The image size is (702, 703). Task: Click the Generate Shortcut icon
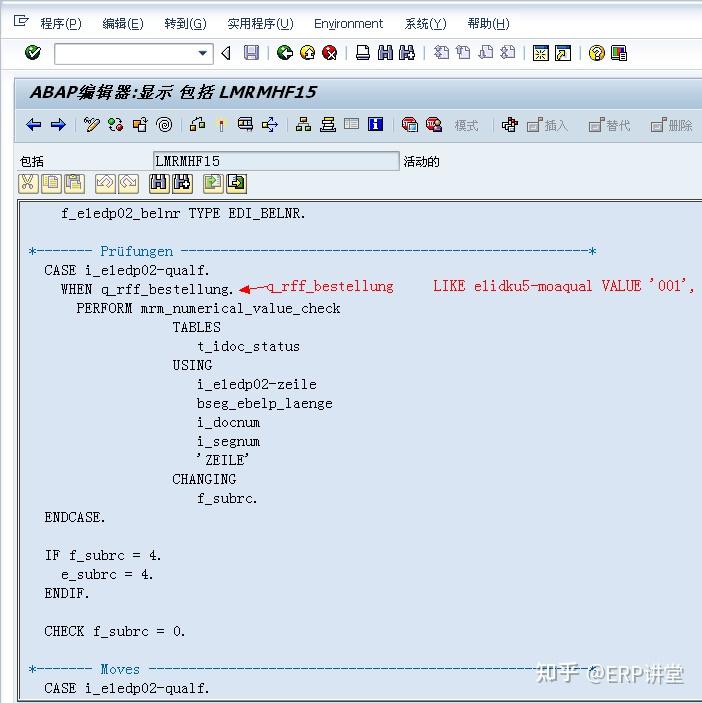[x=563, y=53]
